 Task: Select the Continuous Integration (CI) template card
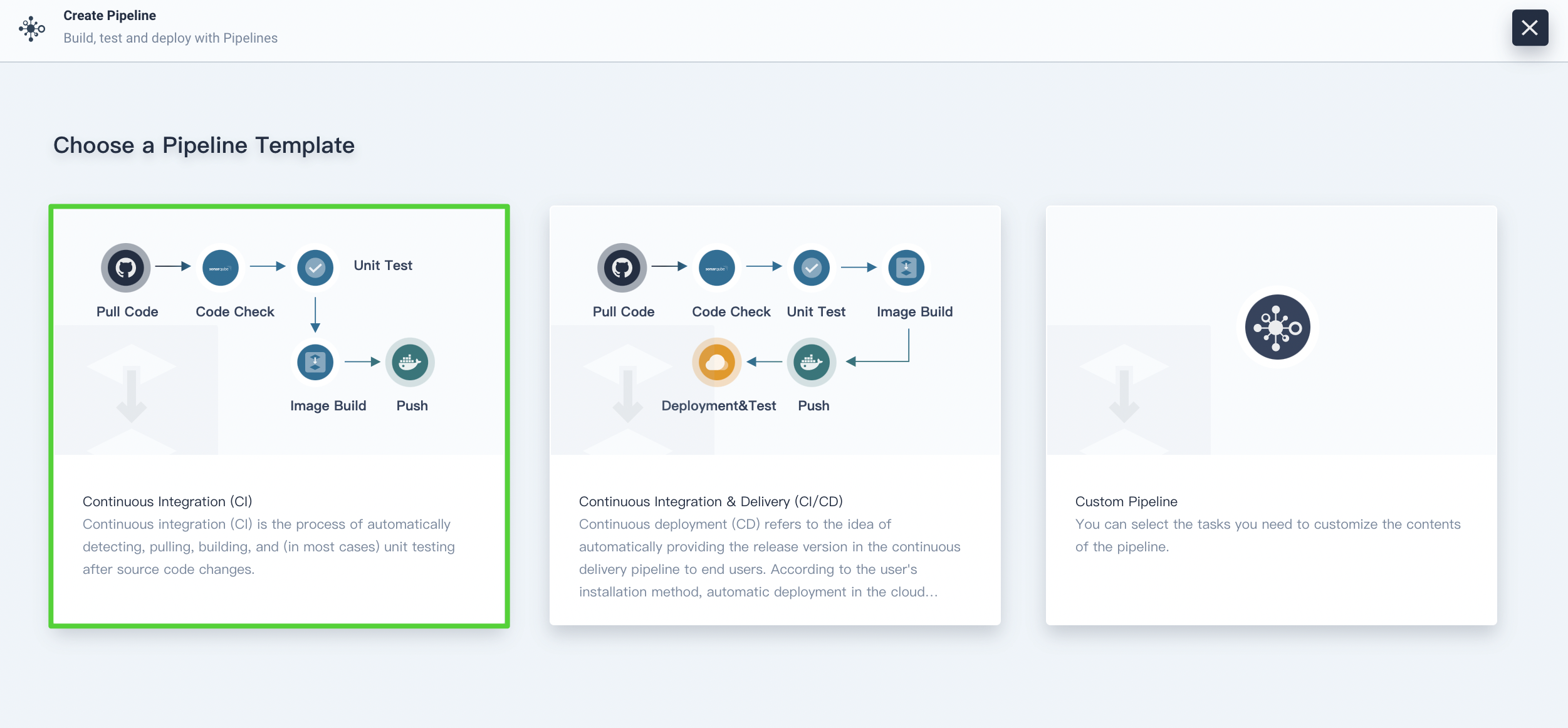[280, 415]
